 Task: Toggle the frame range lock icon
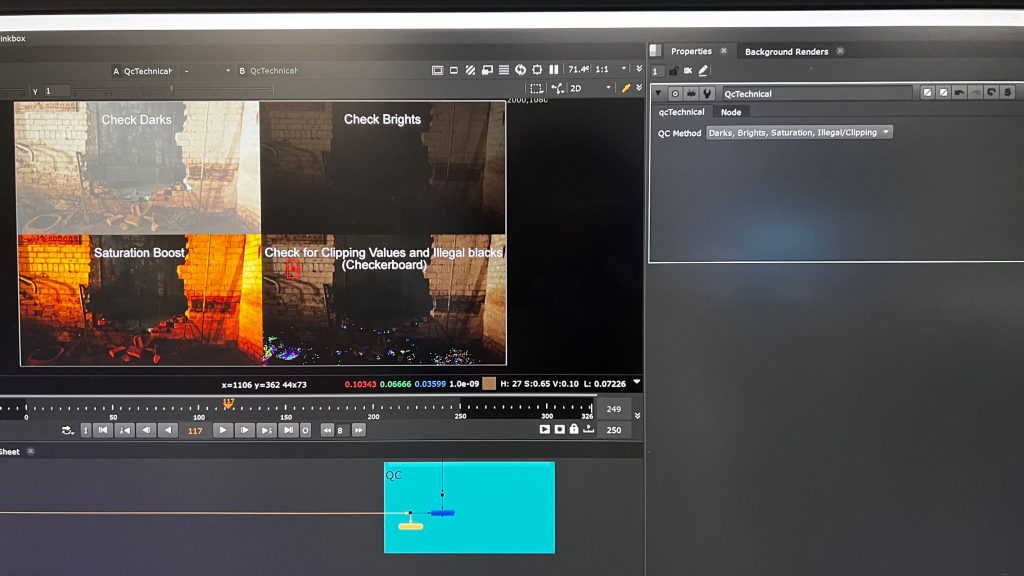click(x=574, y=428)
